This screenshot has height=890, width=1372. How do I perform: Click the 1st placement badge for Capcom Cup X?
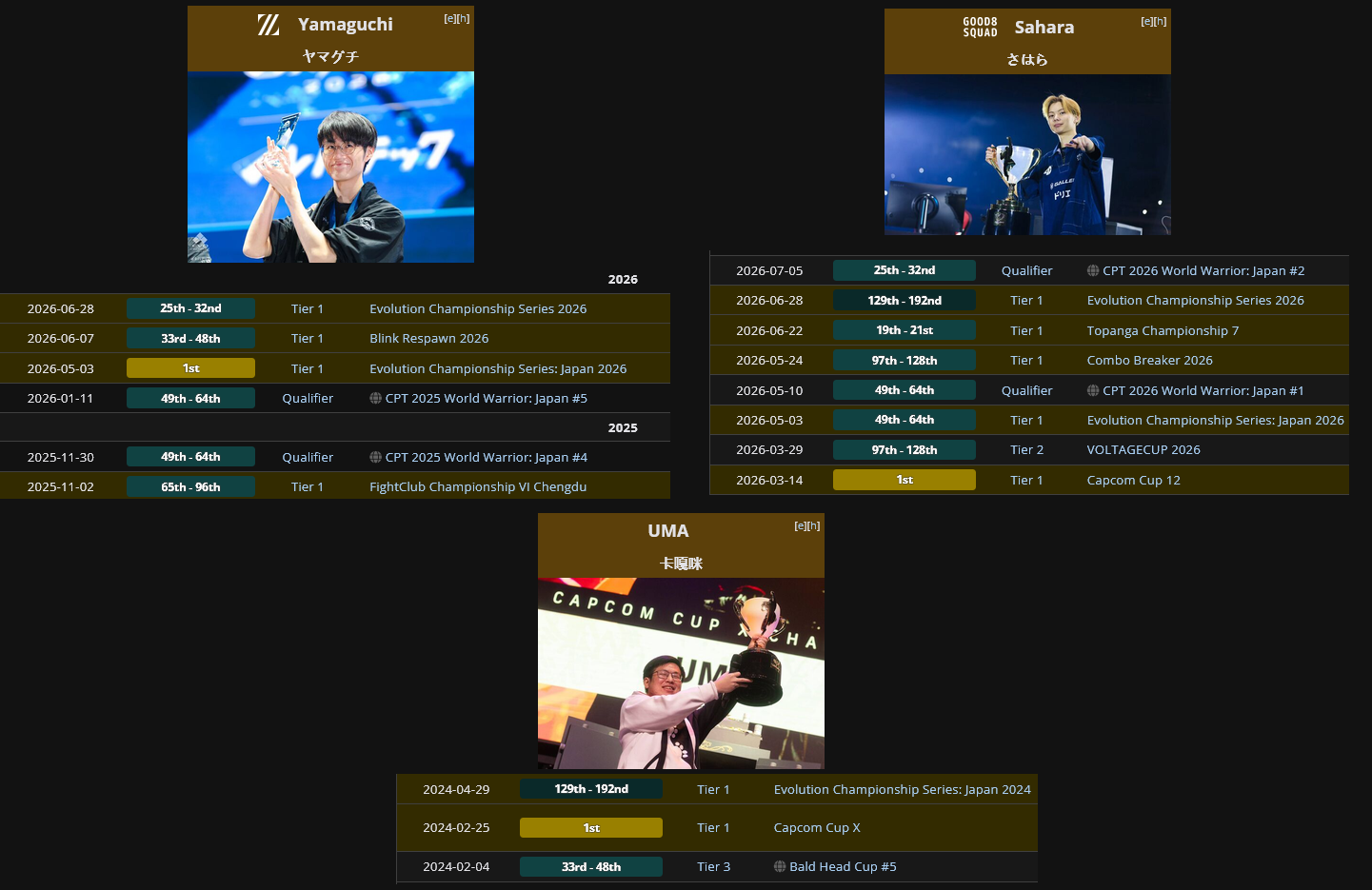pos(591,828)
